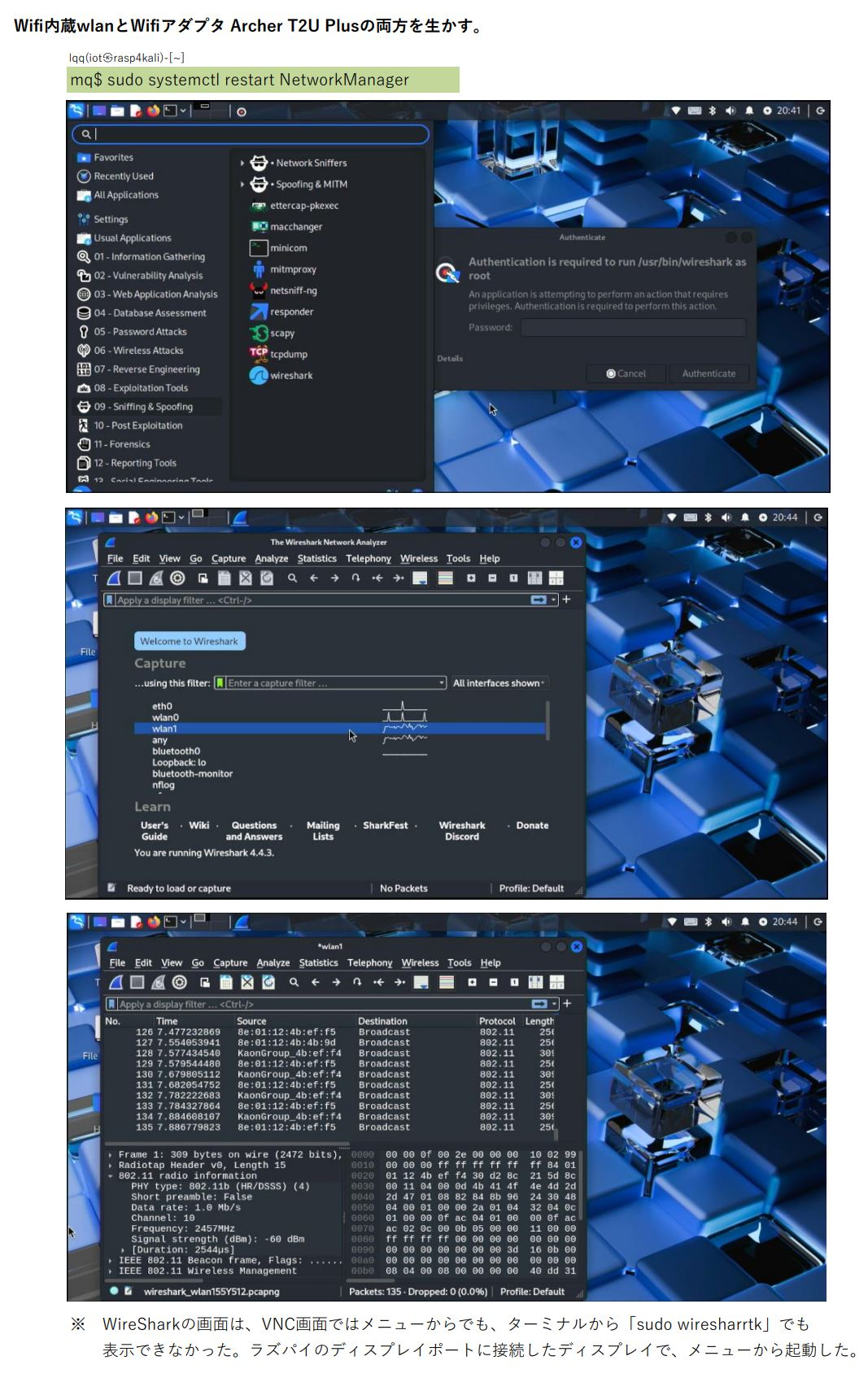This screenshot has height=1378, width=868.
Task: Click Cancel in the authentication dialog
Action: click(x=626, y=373)
